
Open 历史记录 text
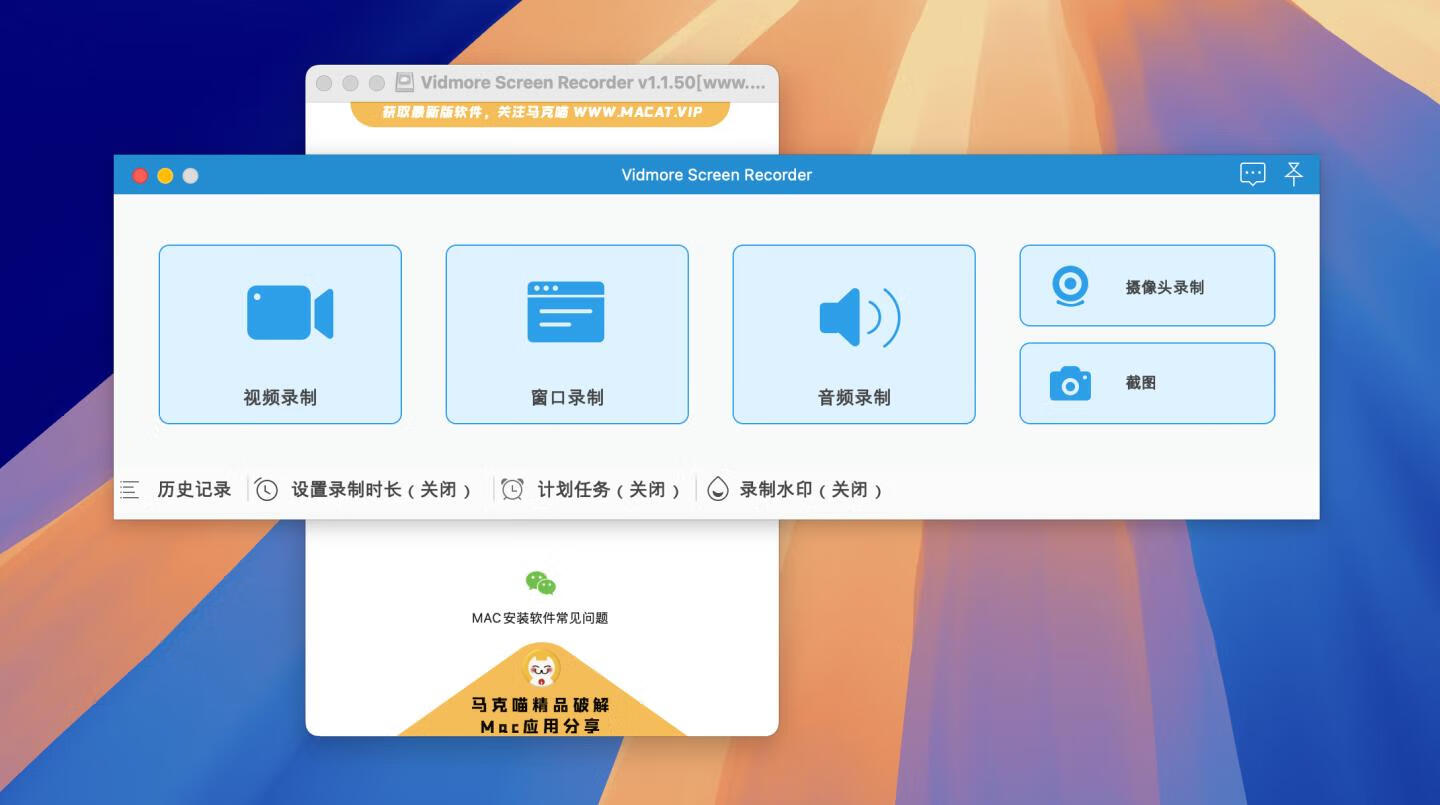click(194, 489)
